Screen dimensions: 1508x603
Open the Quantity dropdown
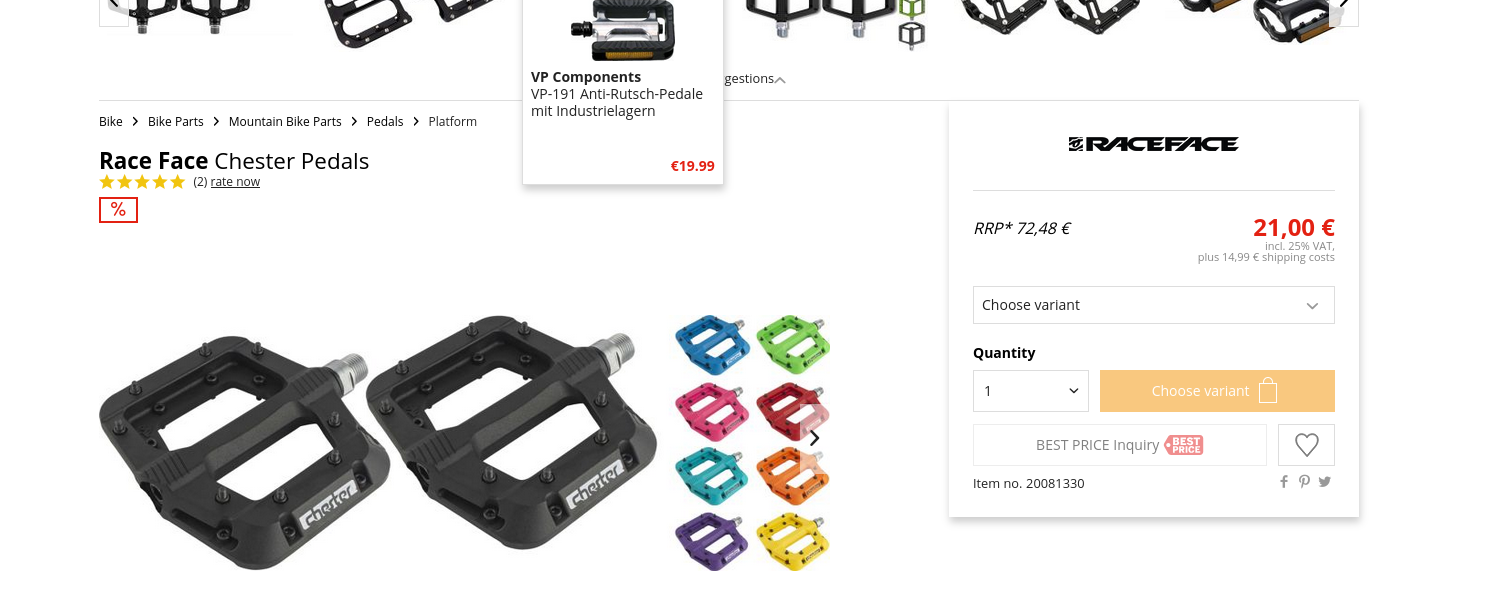tap(1030, 391)
